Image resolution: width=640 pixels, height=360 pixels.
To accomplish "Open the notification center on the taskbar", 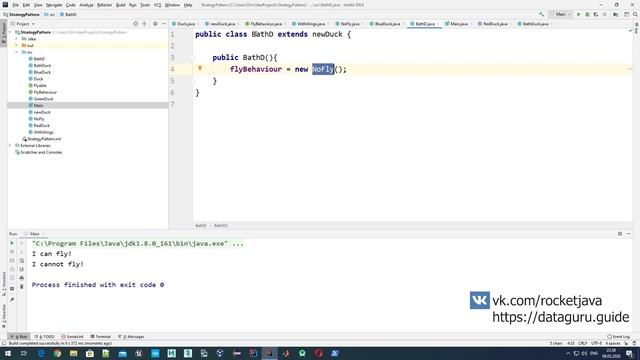I will coord(629,353).
